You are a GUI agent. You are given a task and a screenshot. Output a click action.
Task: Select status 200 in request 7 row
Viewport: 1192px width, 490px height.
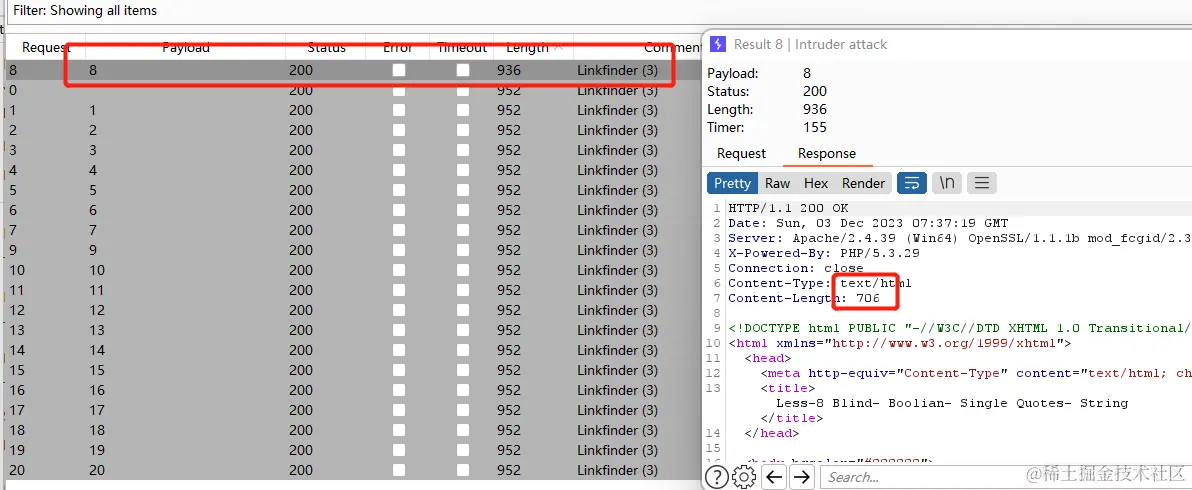click(300, 230)
